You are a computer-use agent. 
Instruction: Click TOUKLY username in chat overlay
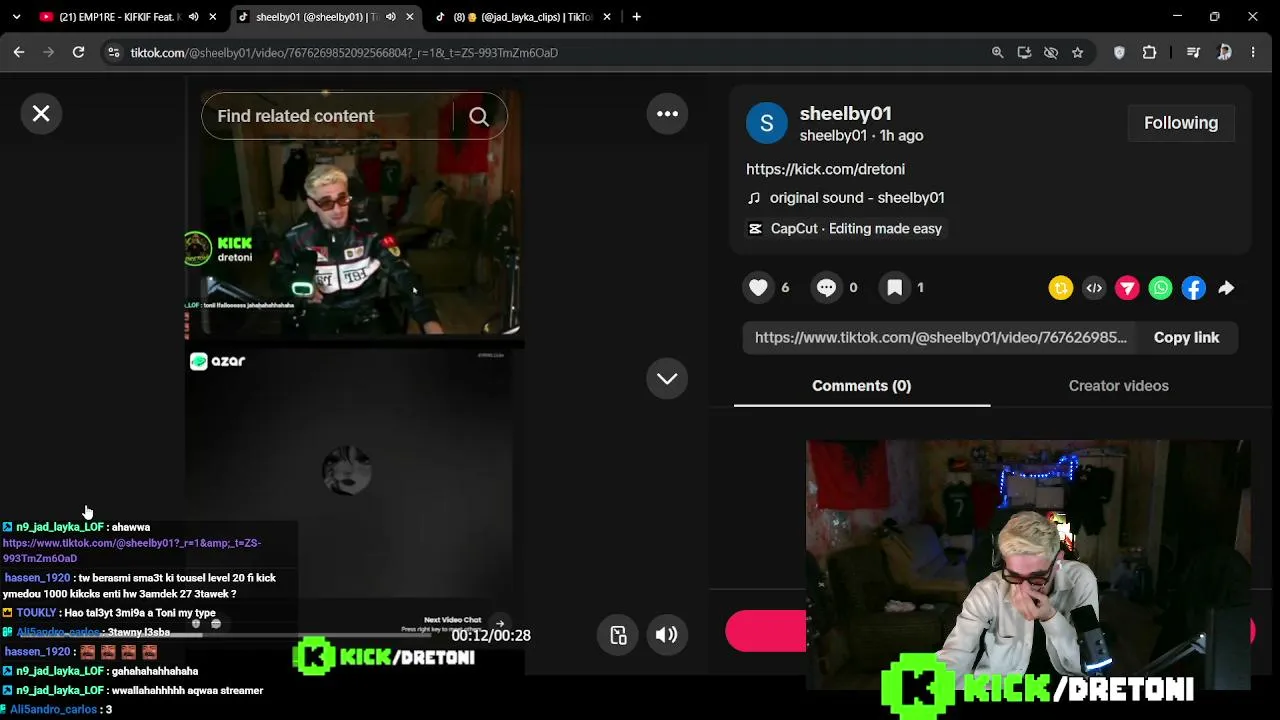click(x=36, y=613)
